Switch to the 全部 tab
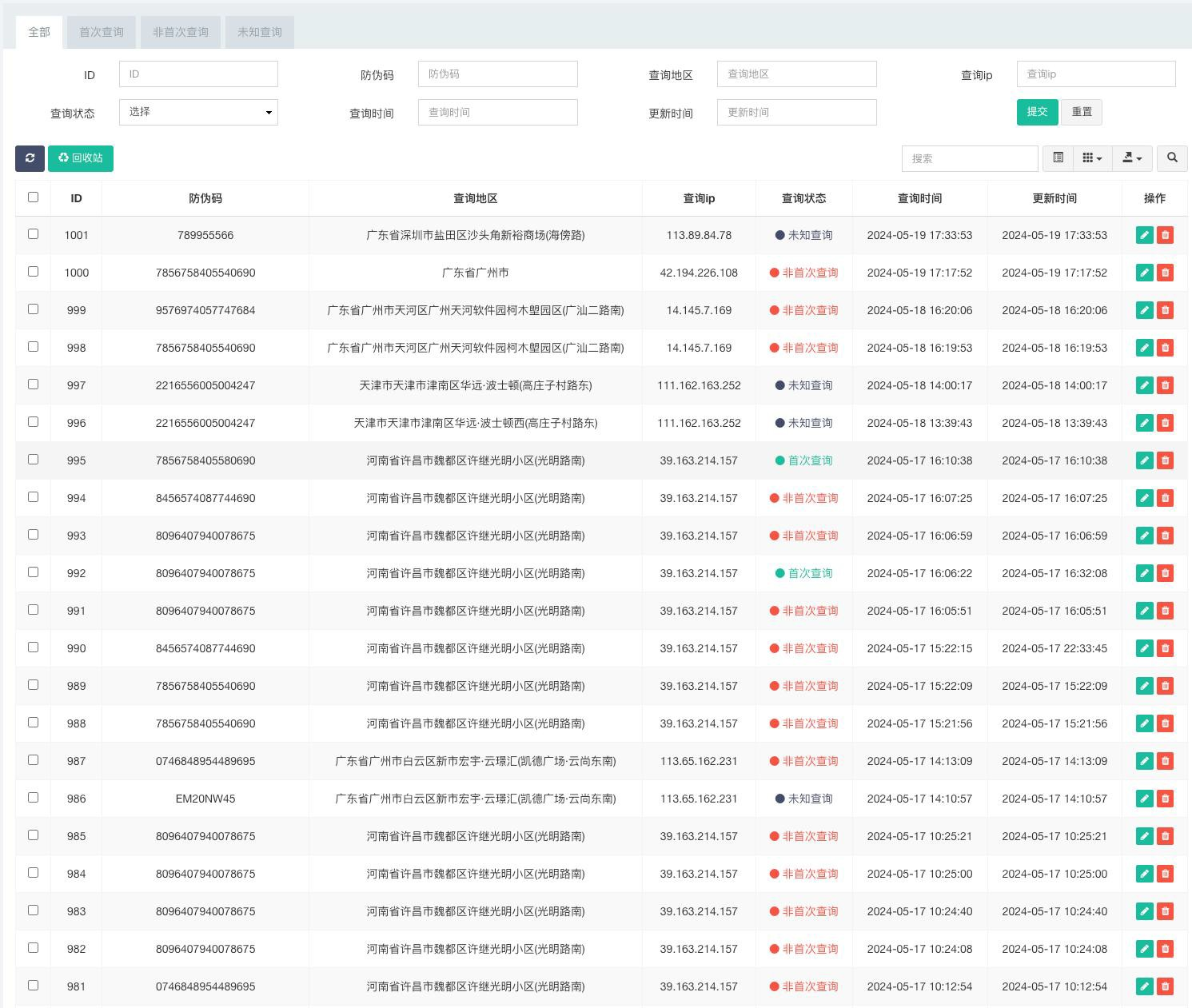 pyautogui.click(x=39, y=32)
